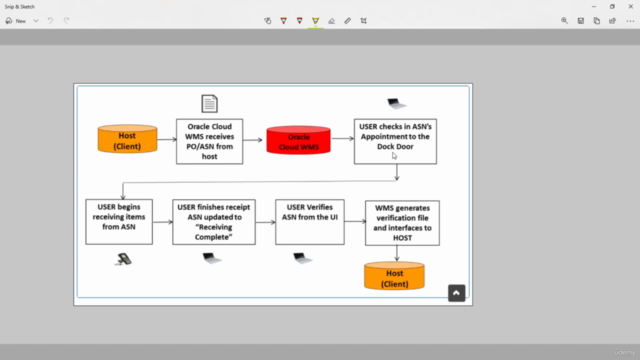Undo the last annotation

coord(50,20)
